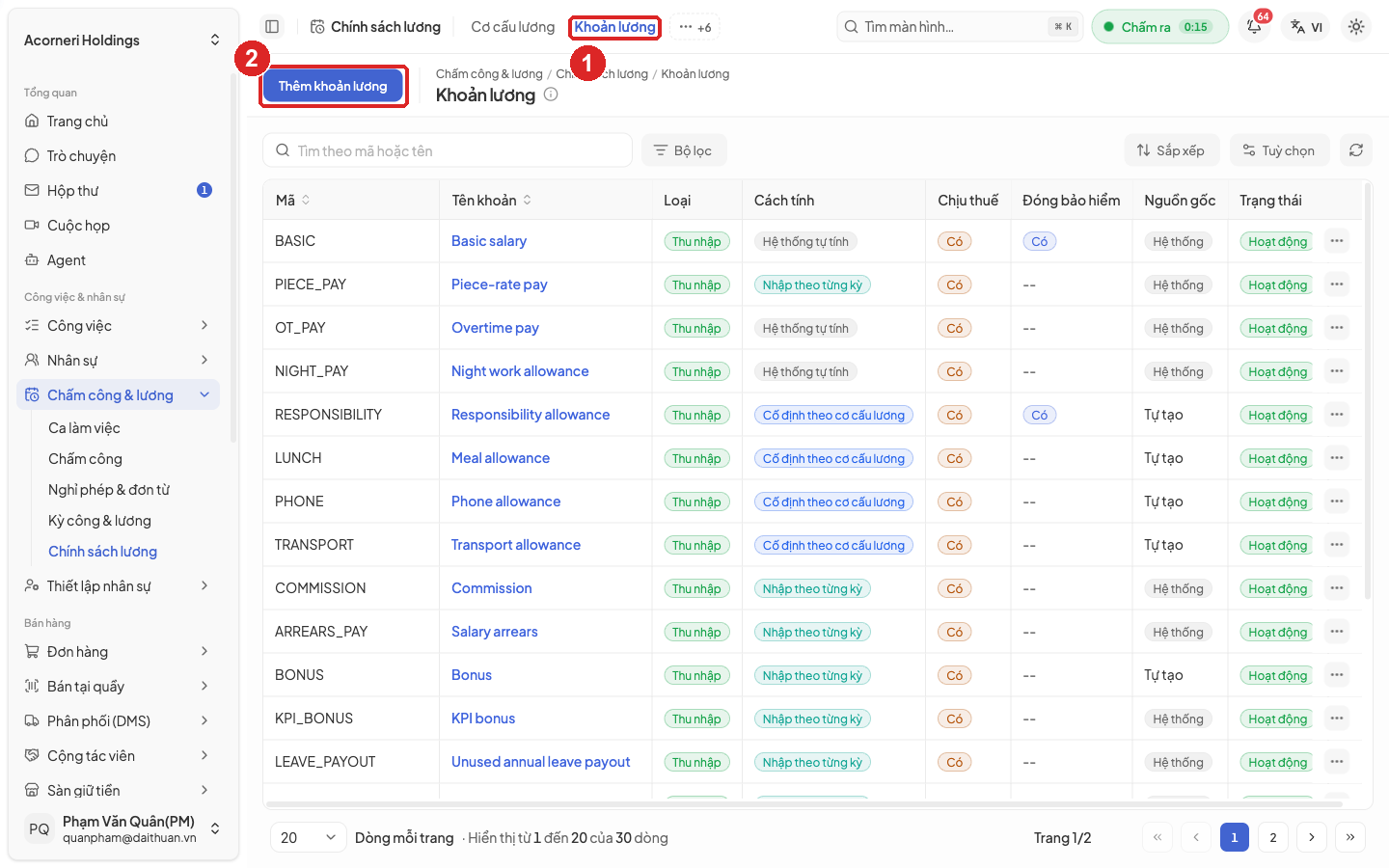Go to next page arrow
1389x868 pixels.
pos(1312,837)
